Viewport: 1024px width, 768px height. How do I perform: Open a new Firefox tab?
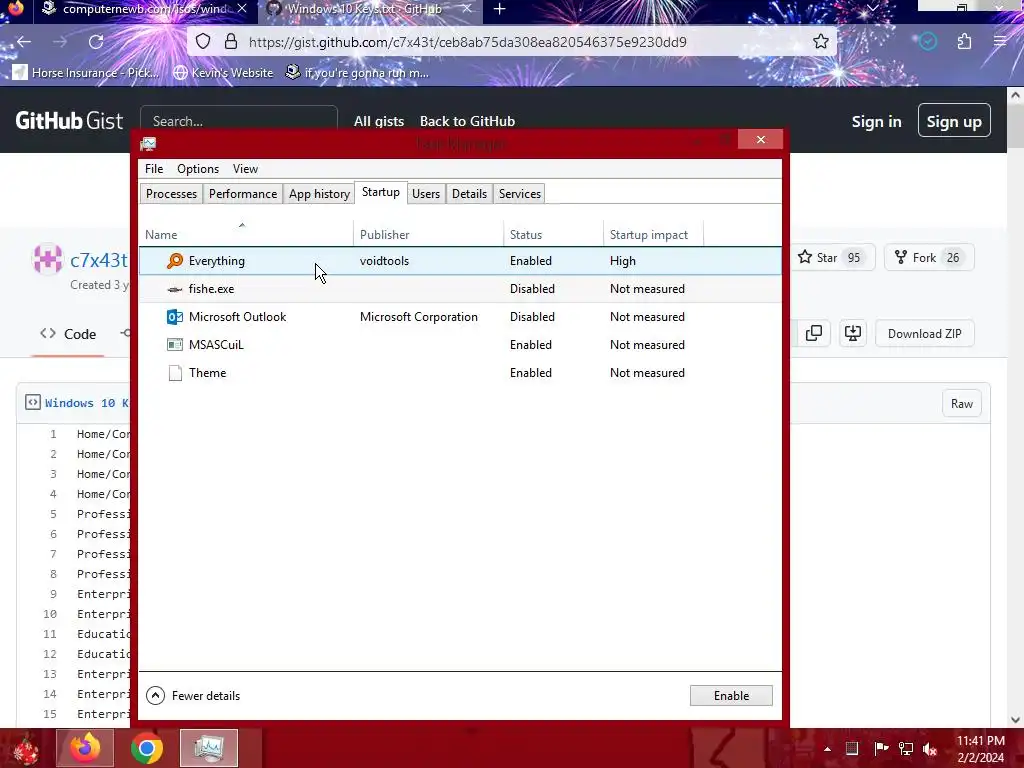pos(500,9)
